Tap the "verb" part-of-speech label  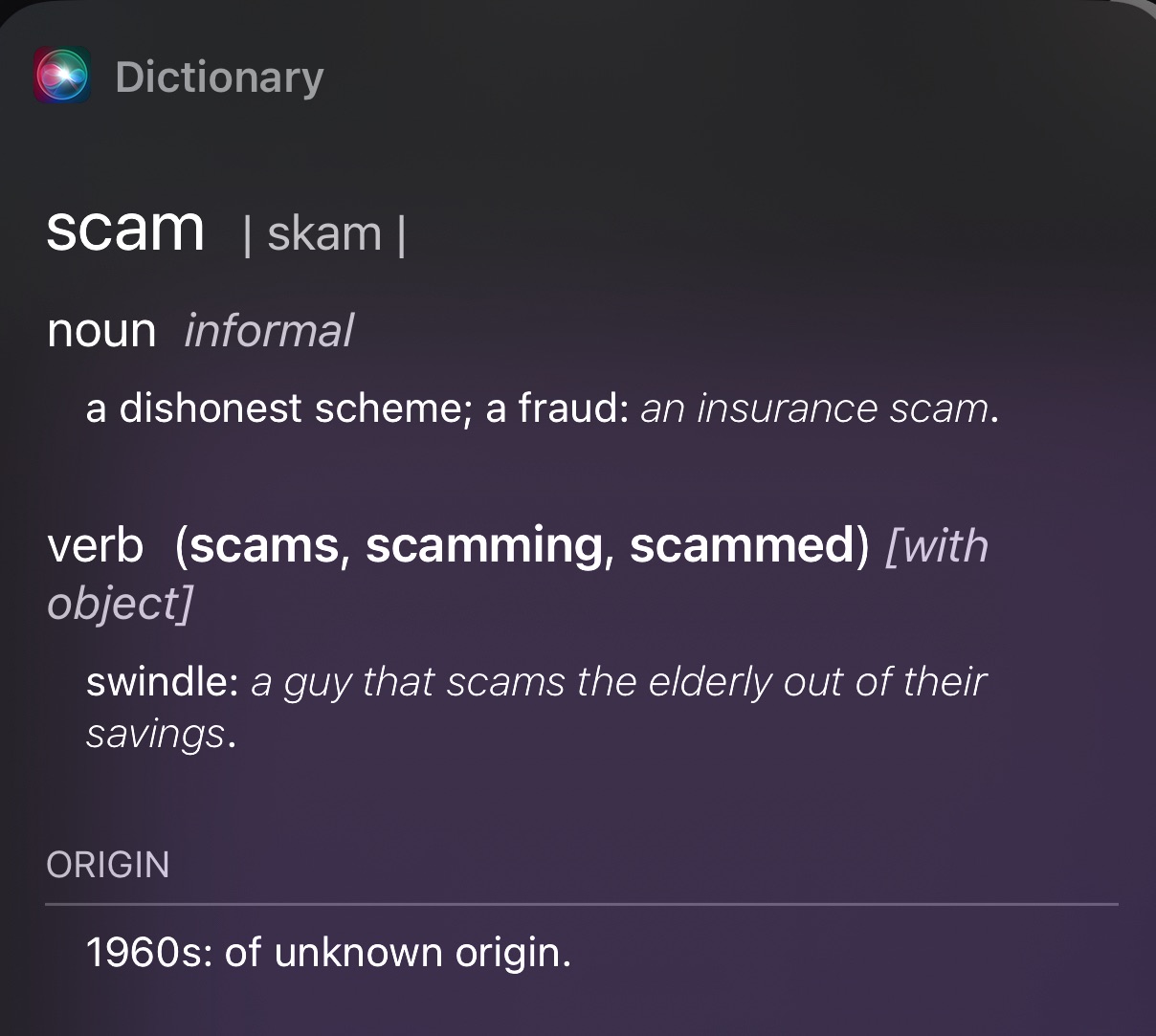pos(96,545)
